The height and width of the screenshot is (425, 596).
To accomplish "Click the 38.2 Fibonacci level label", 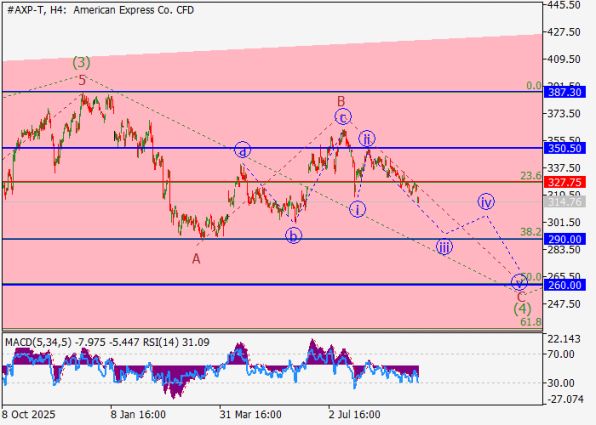I will coord(531,232).
